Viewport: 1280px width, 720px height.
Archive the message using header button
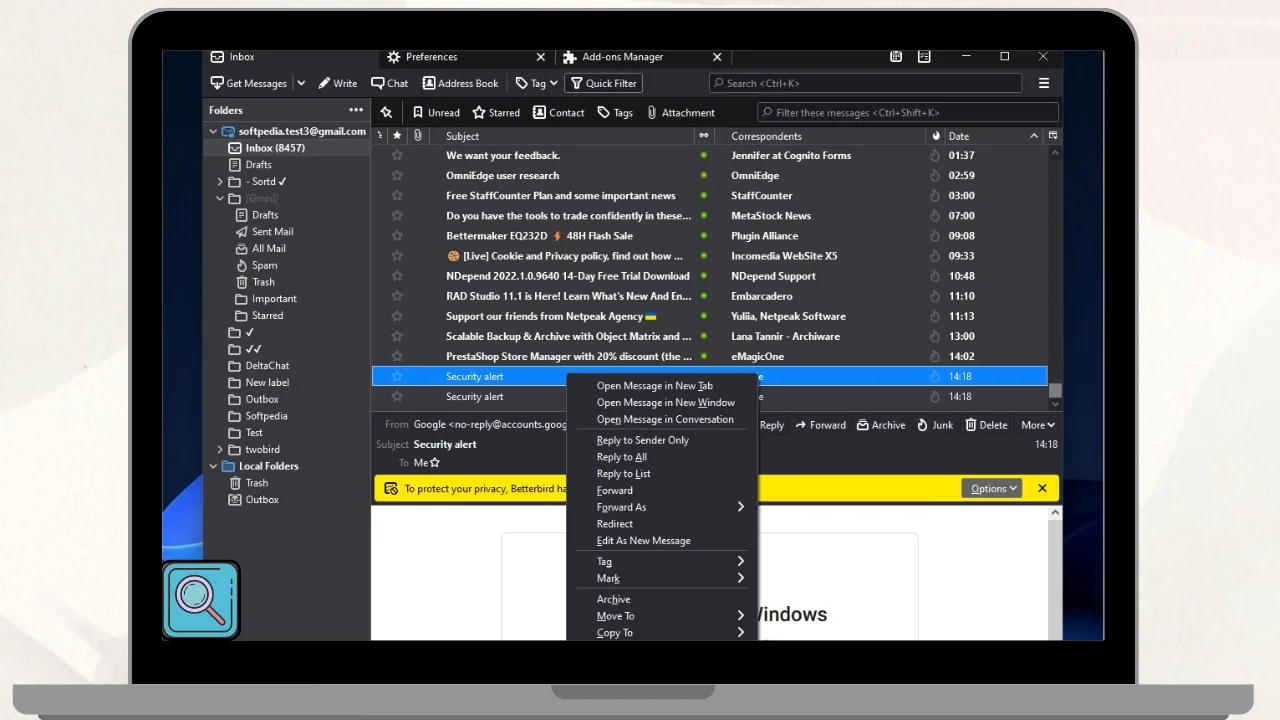pos(880,425)
